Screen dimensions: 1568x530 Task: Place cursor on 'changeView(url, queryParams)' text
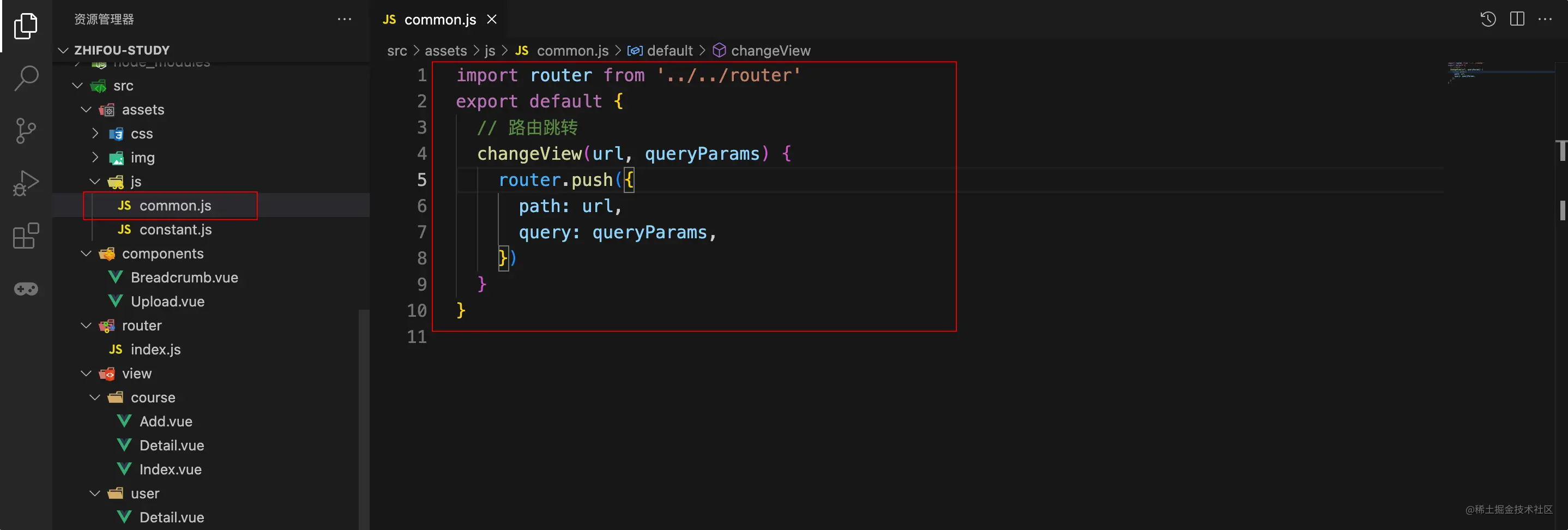[623, 154]
